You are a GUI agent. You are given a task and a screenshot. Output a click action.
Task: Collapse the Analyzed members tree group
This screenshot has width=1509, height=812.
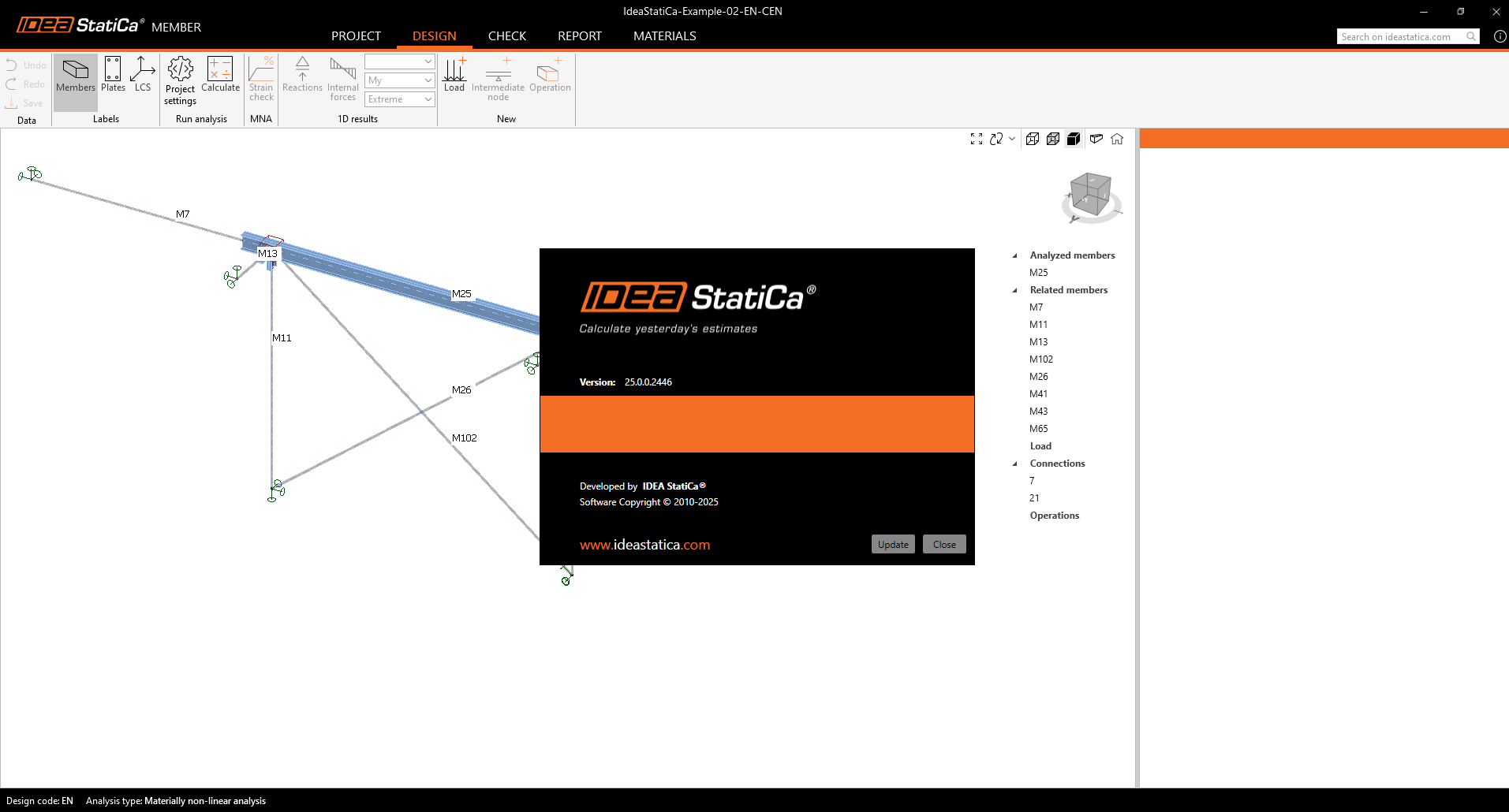pos(1014,256)
